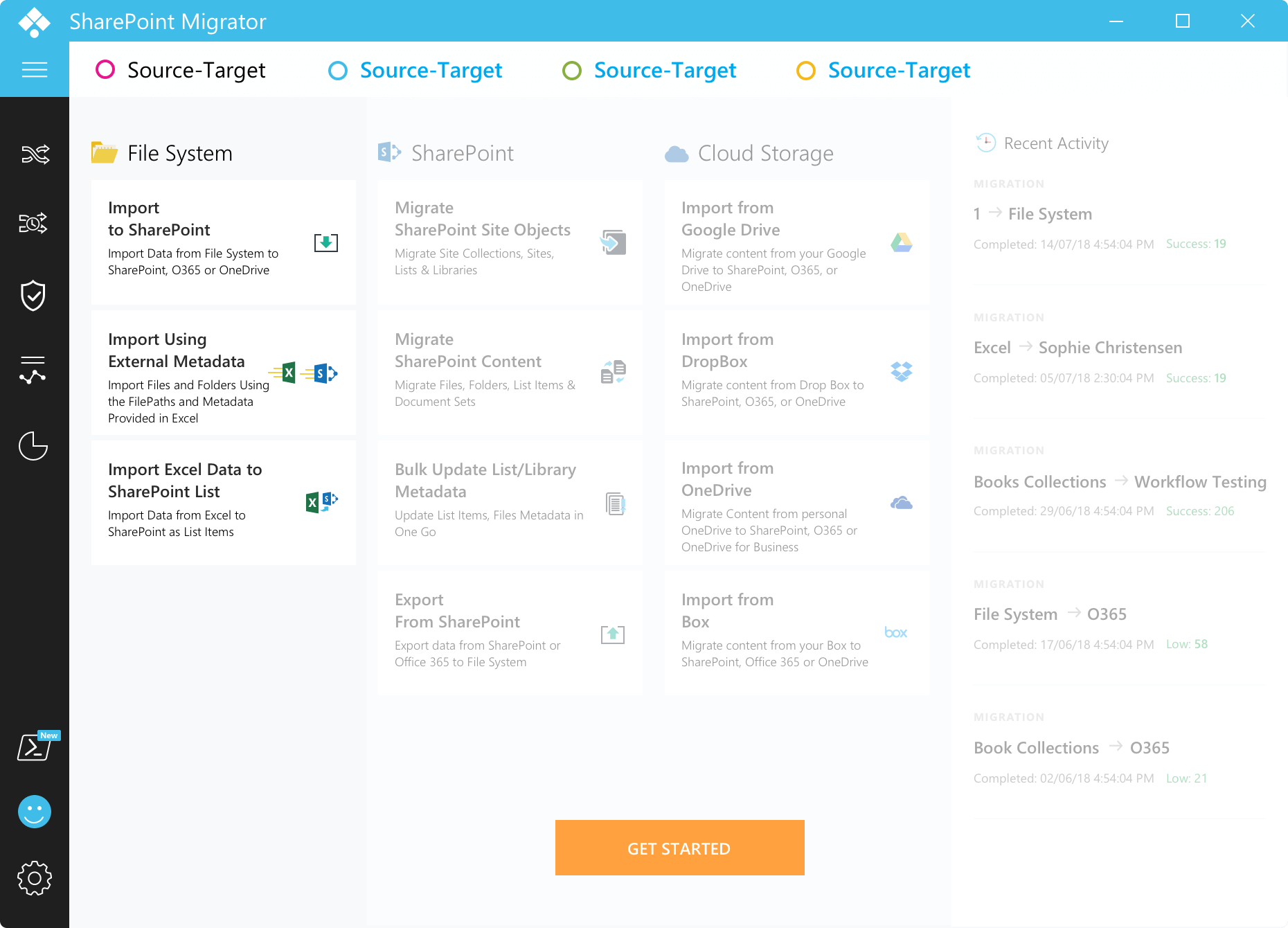Select Import from OneDrive title

(x=728, y=479)
